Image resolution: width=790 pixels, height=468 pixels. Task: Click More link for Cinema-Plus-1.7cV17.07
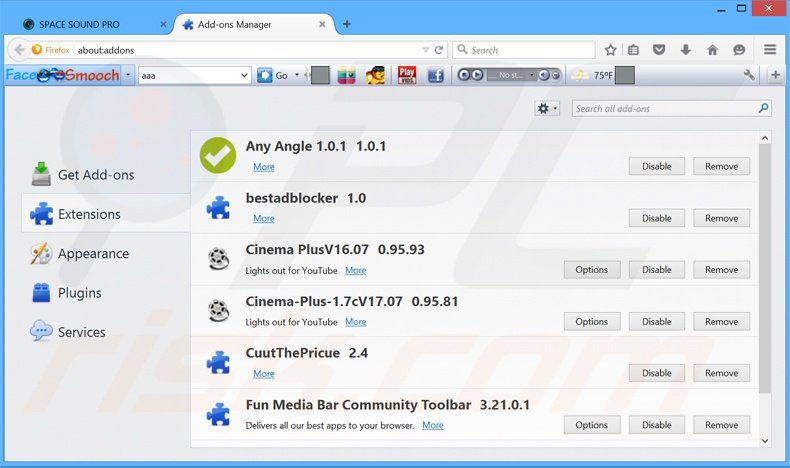coord(355,322)
